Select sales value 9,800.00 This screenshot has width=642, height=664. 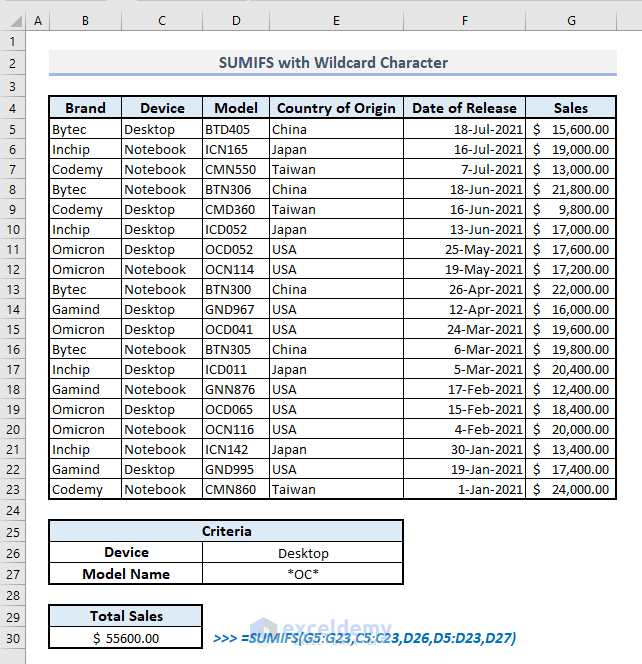[571, 209]
